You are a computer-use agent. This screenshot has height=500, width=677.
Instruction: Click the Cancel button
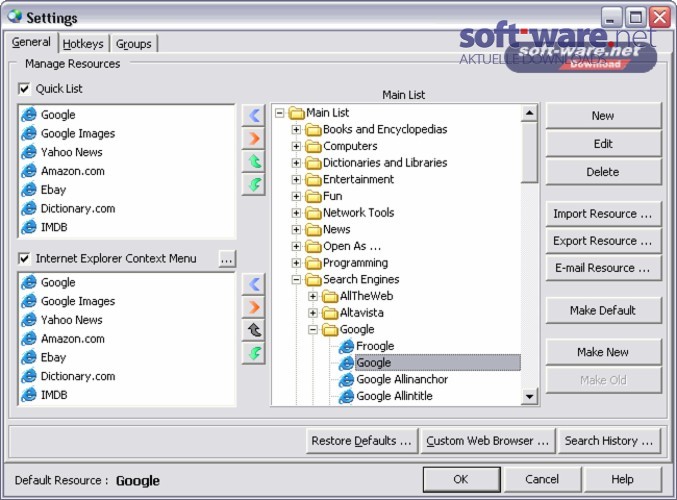point(542,479)
